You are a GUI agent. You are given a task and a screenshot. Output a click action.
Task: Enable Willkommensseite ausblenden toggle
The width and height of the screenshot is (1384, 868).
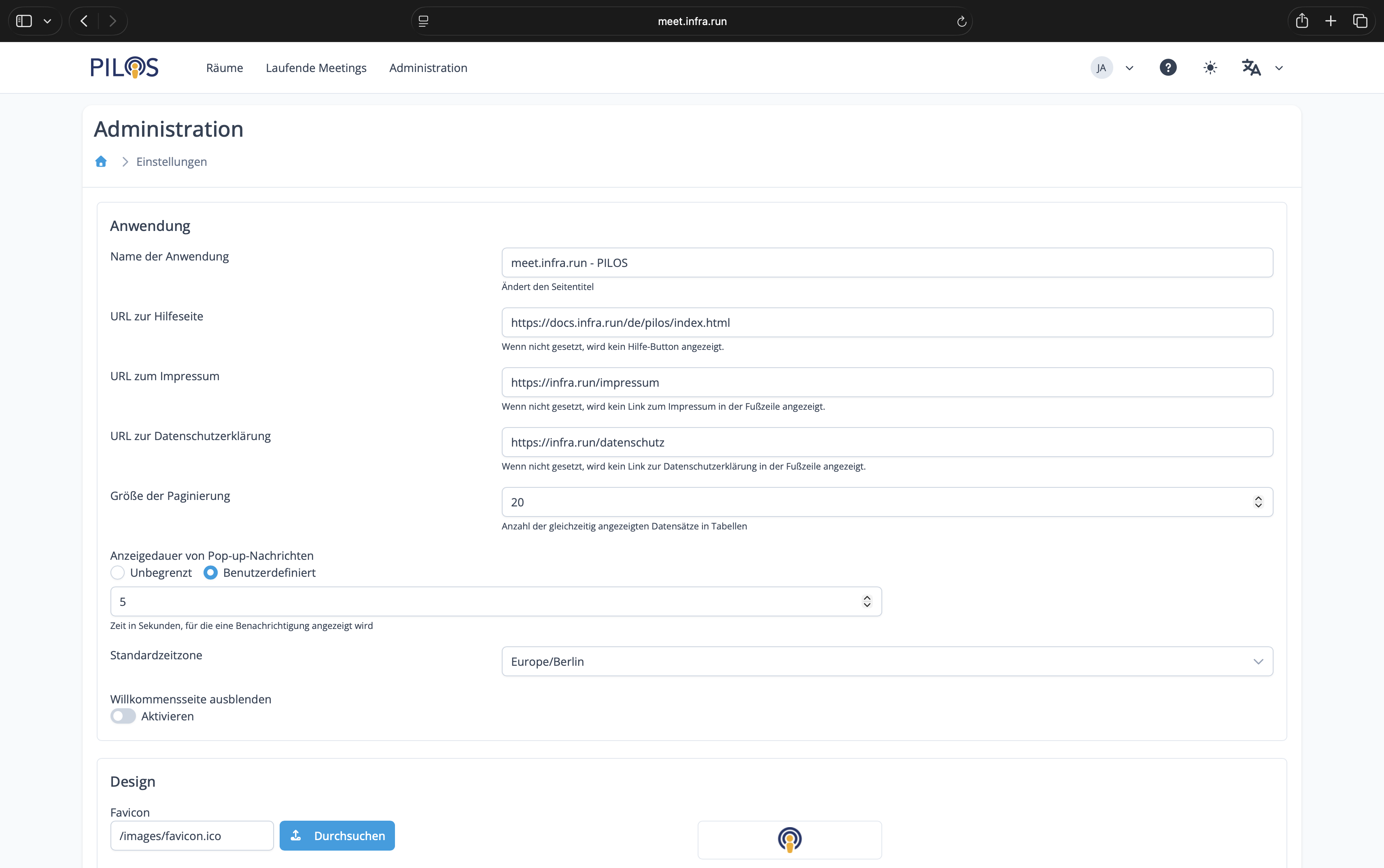(x=123, y=716)
